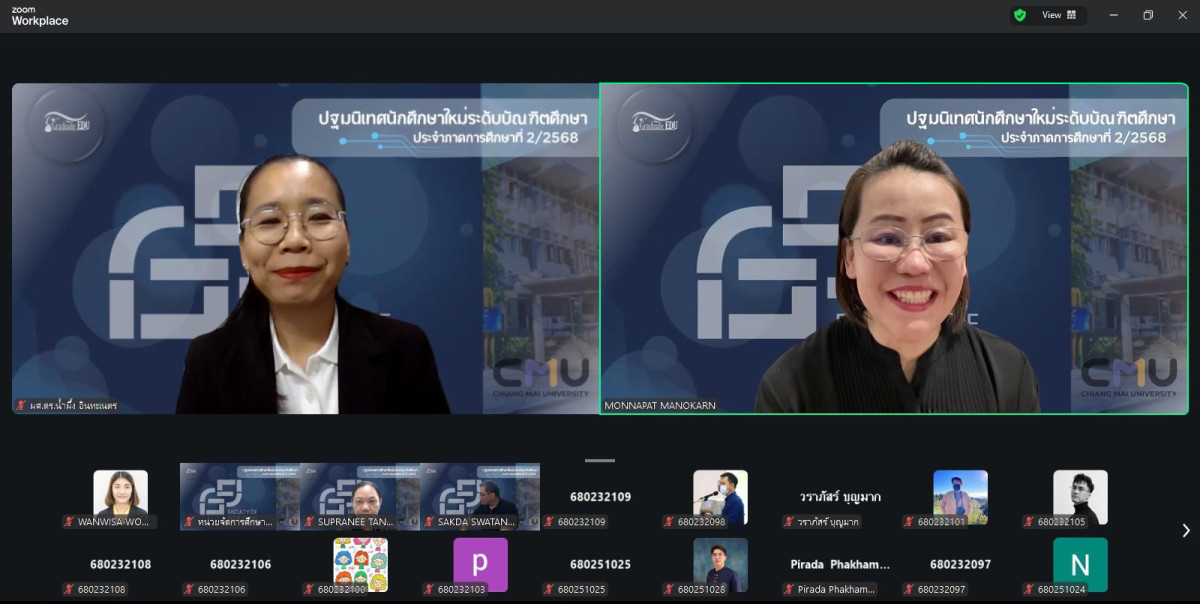Click SAKDA SWATAN participant video thumbnail
1200x604 pixels.
click(x=480, y=495)
